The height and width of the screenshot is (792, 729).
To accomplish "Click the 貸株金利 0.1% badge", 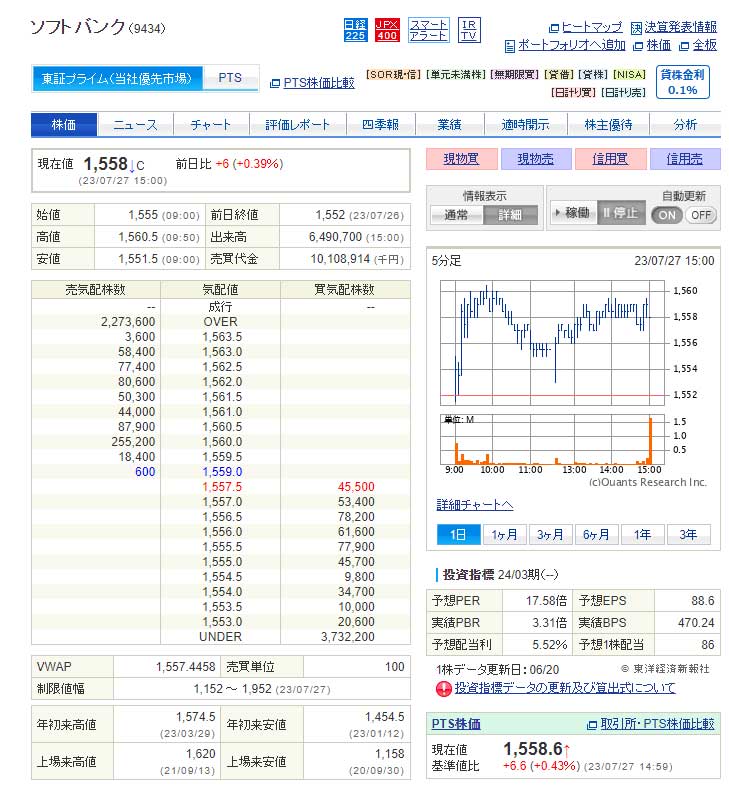I will point(683,82).
